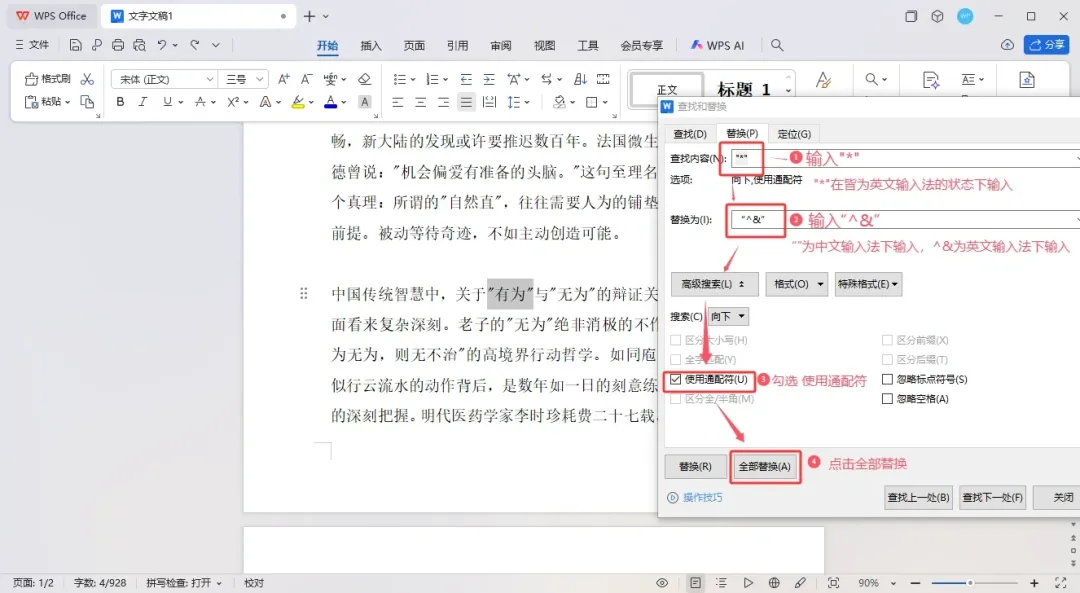Click 查找下一处(F) button
The height and width of the screenshot is (593, 1080).
(x=993, y=497)
